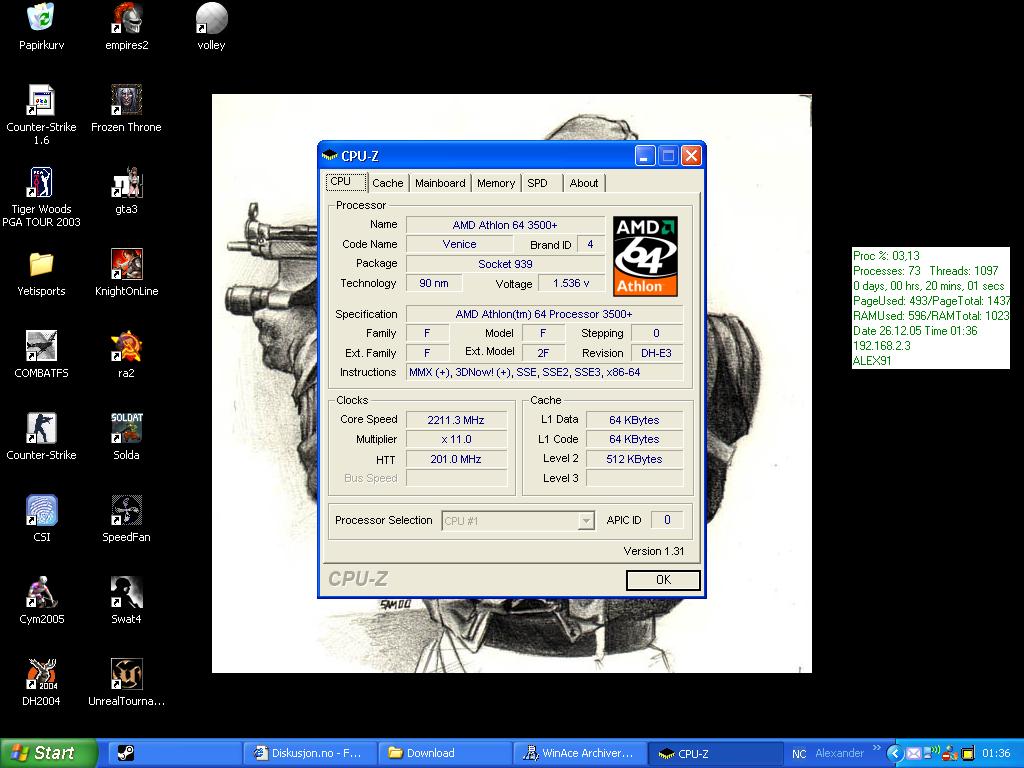Select the Counter-Strike shortcut above CSI
This screenshot has height=768, width=1024.
[41, 437]
